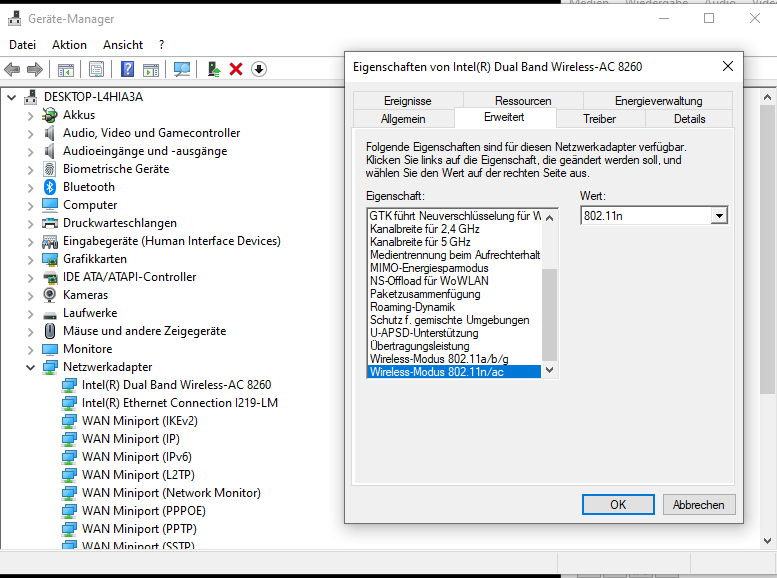The width and height of the screenshot is (777, 578).
Task: Confirm the dialog with OK
Action: coord(618,505)
